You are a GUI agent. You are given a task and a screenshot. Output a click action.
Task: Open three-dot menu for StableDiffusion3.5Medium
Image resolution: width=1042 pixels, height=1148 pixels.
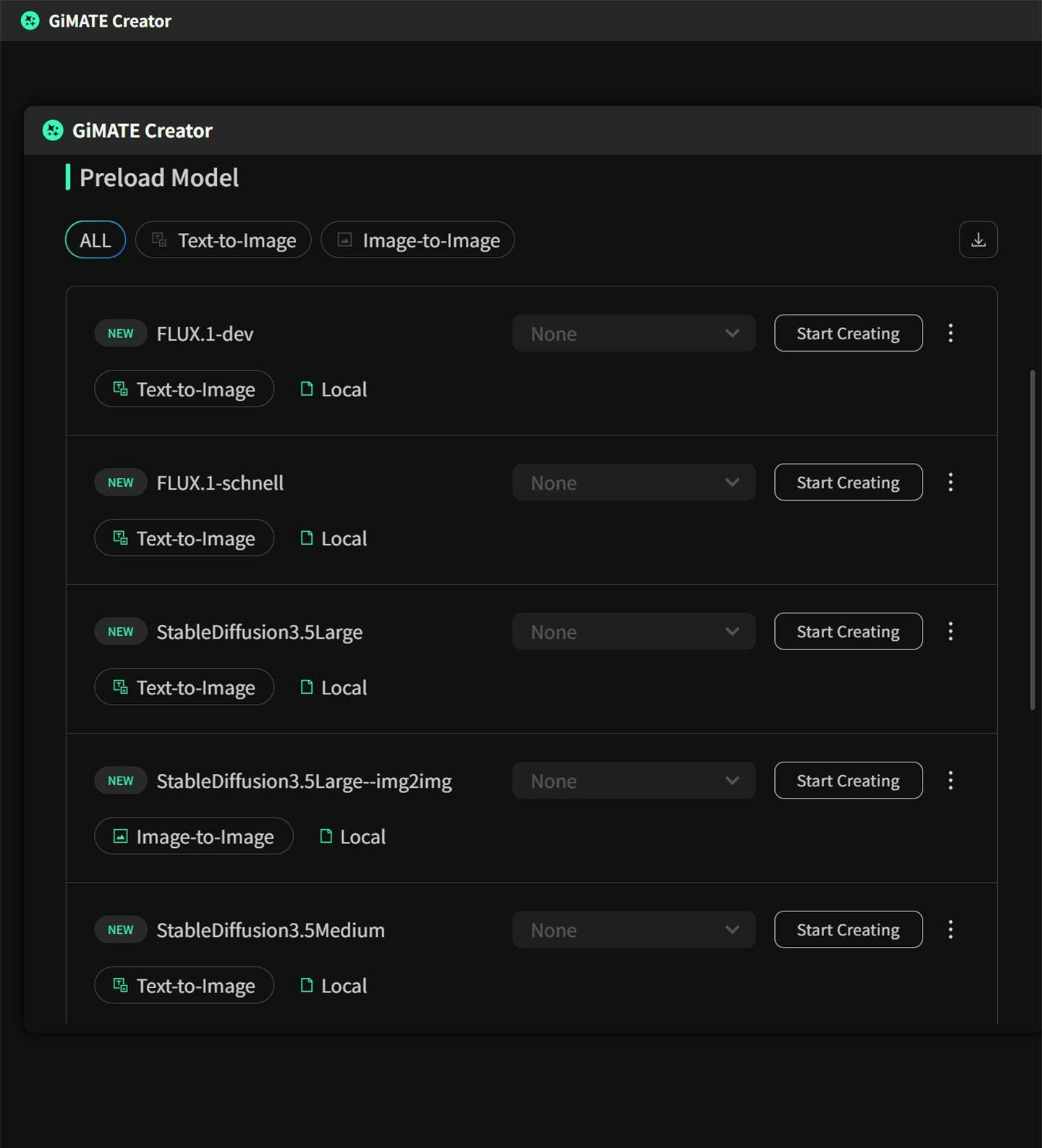click(x=951, y=929)
